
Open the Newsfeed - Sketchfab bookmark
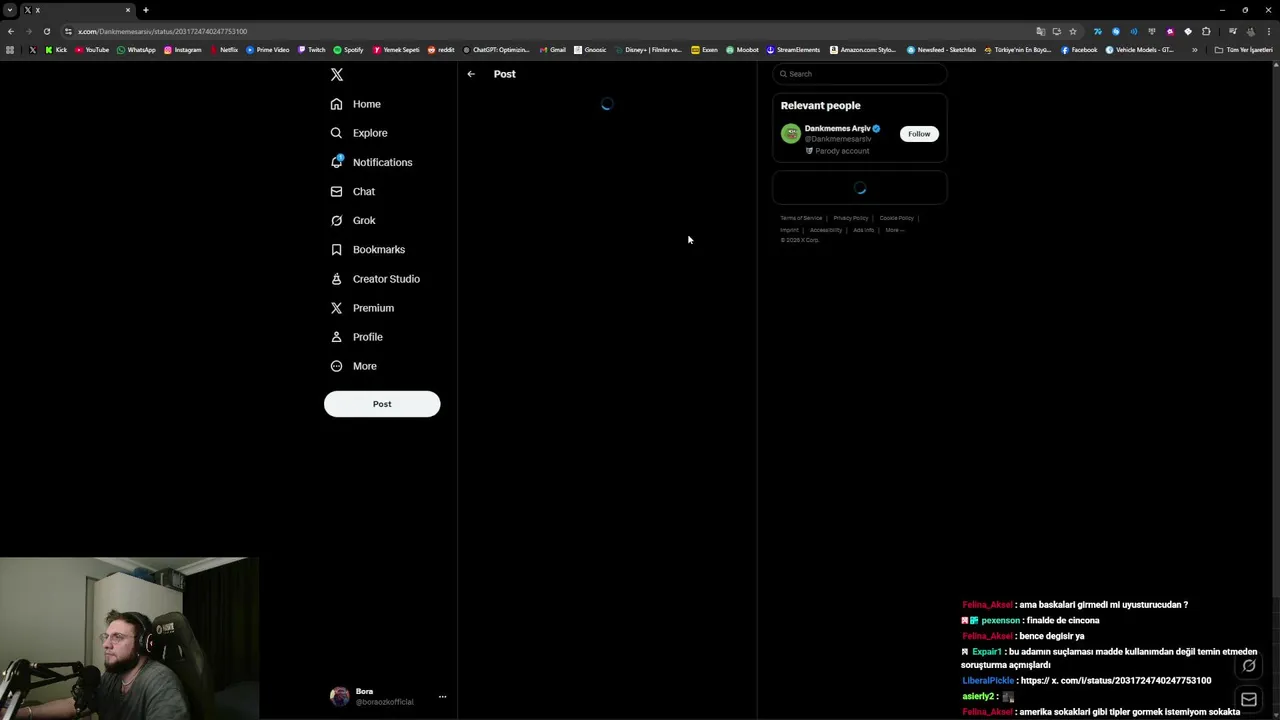click(x=941, y=50)
